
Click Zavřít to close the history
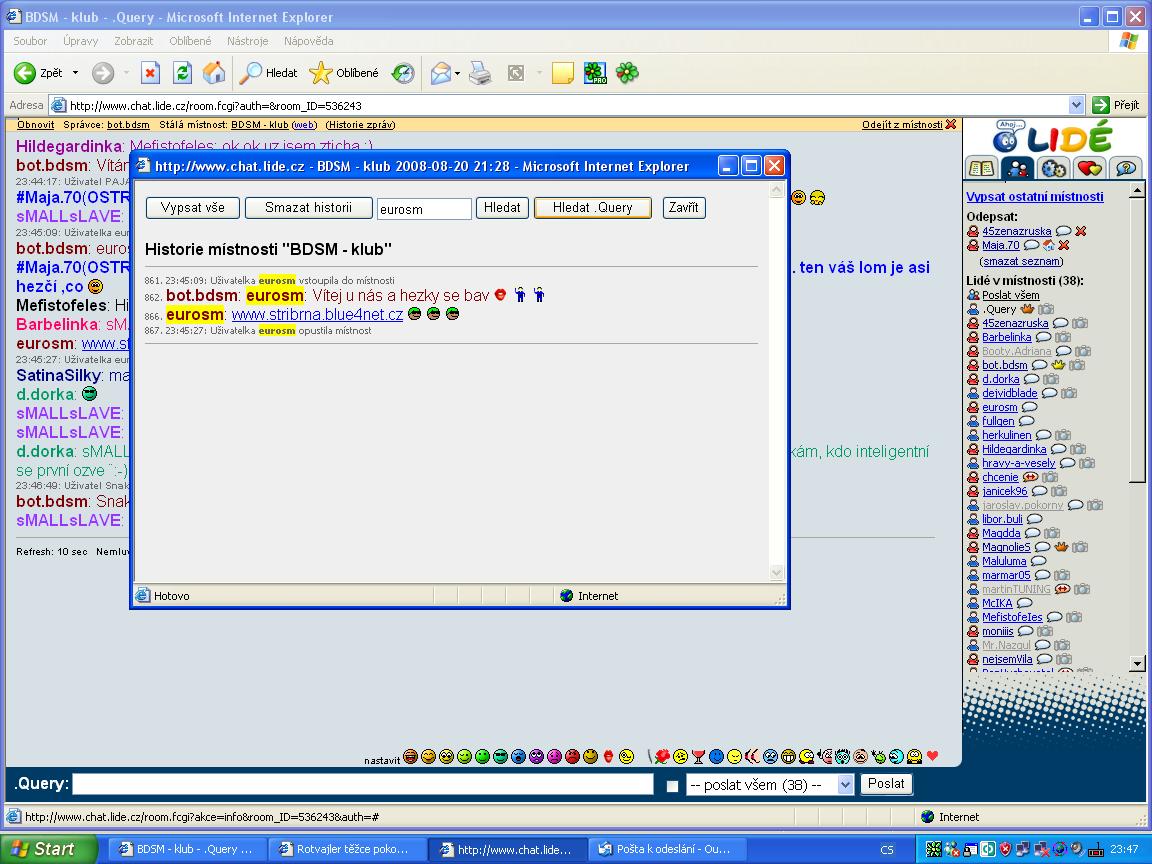684,208
